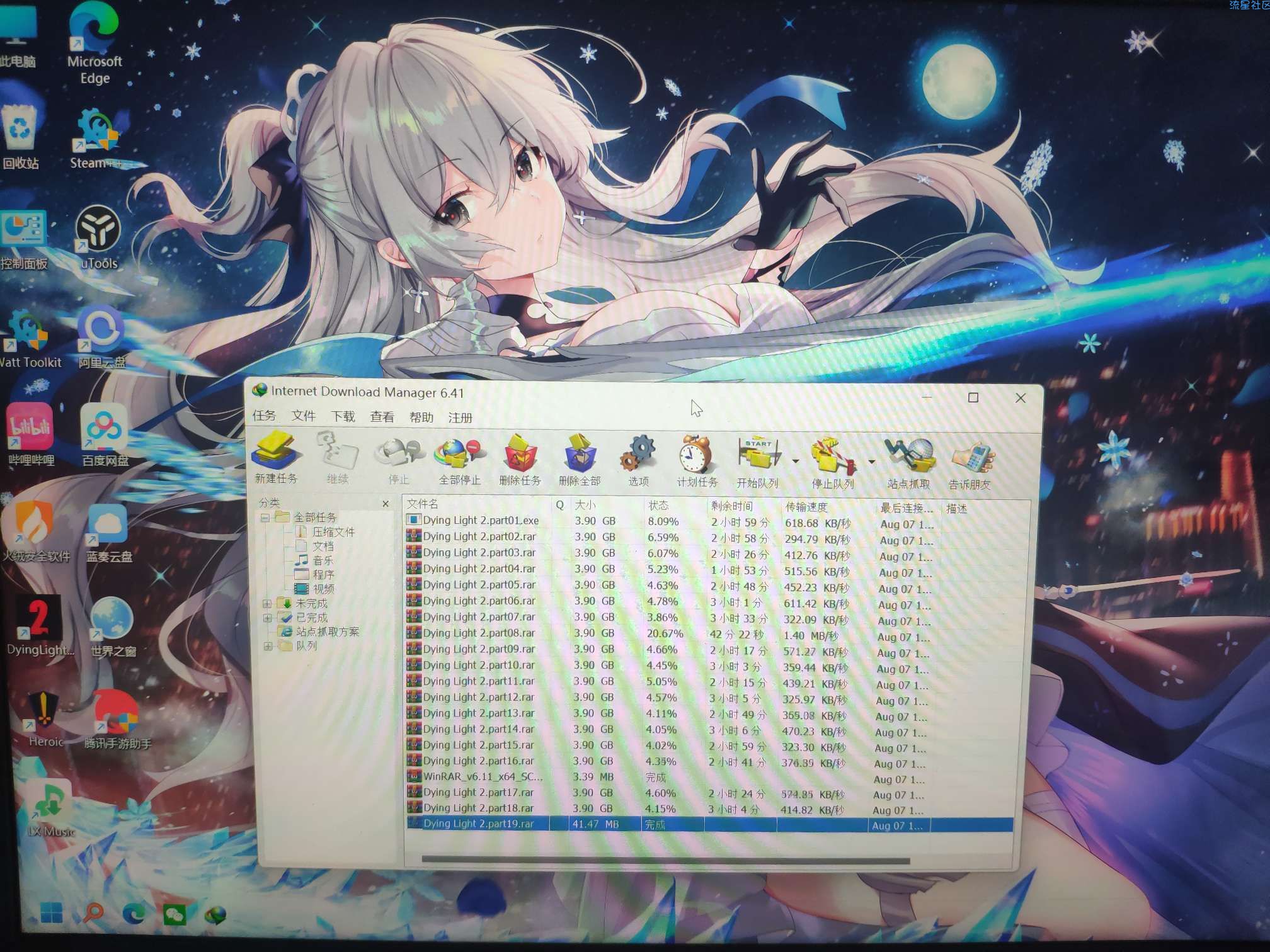Sort by 状态 column header
Viewport: 1270px width, 952px height.
tap(675, 506)
